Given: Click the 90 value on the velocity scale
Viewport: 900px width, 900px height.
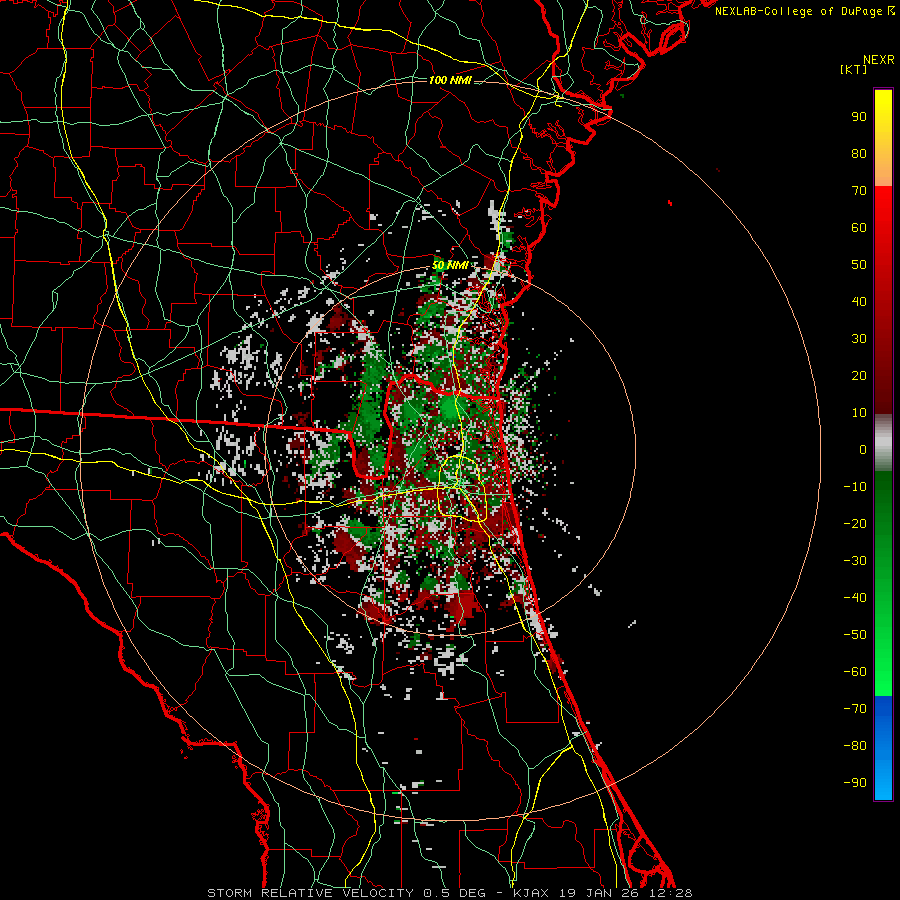Looking at the screenshot, I should click(859, 117).
